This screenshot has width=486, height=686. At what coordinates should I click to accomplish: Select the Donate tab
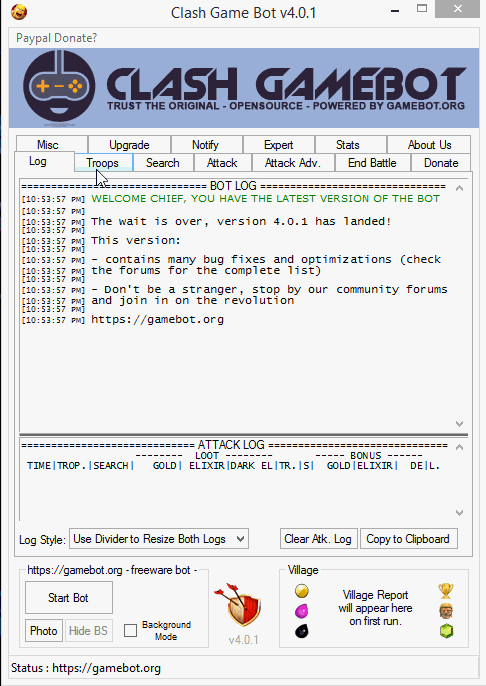441,163
